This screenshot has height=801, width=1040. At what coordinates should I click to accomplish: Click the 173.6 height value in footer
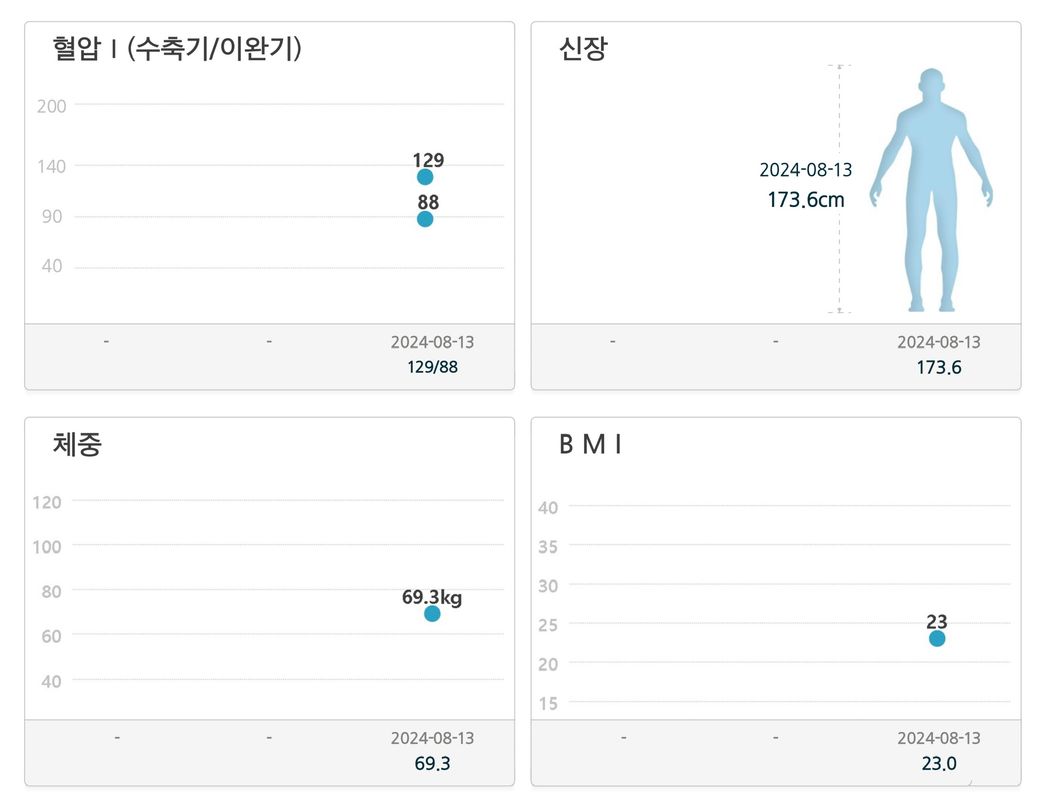tap(939, 367)
